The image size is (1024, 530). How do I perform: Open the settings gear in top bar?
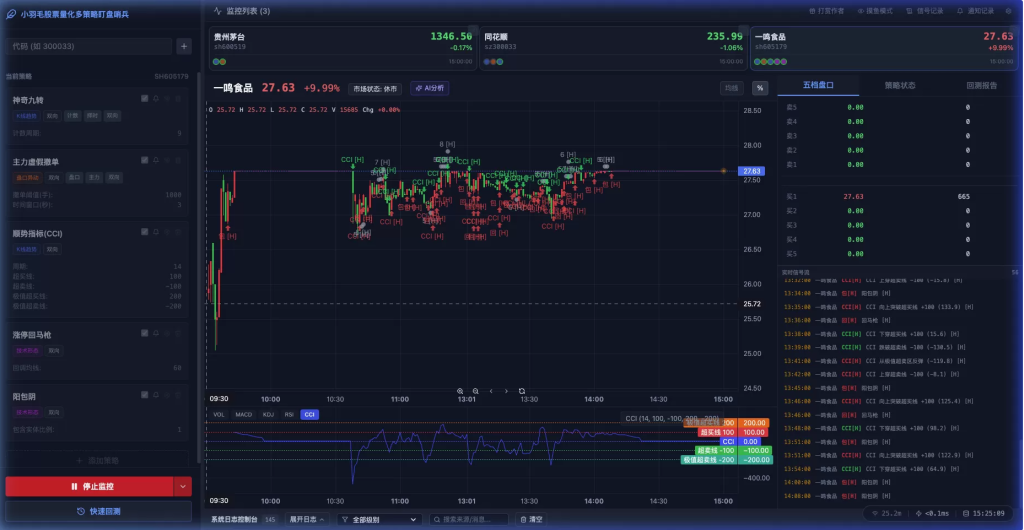tap(1008, 11)
